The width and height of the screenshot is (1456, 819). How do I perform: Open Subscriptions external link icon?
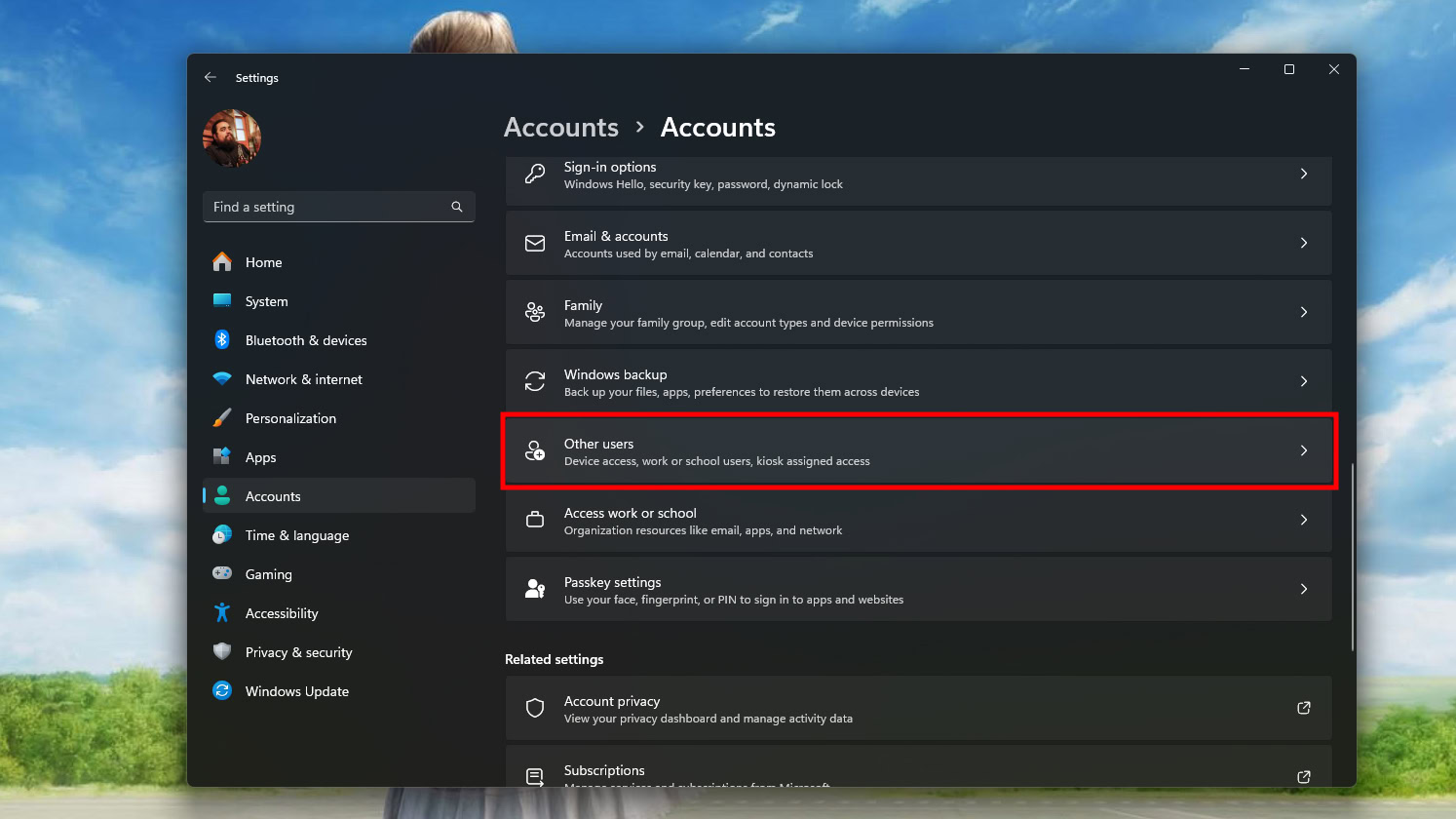coord(1304,776)
